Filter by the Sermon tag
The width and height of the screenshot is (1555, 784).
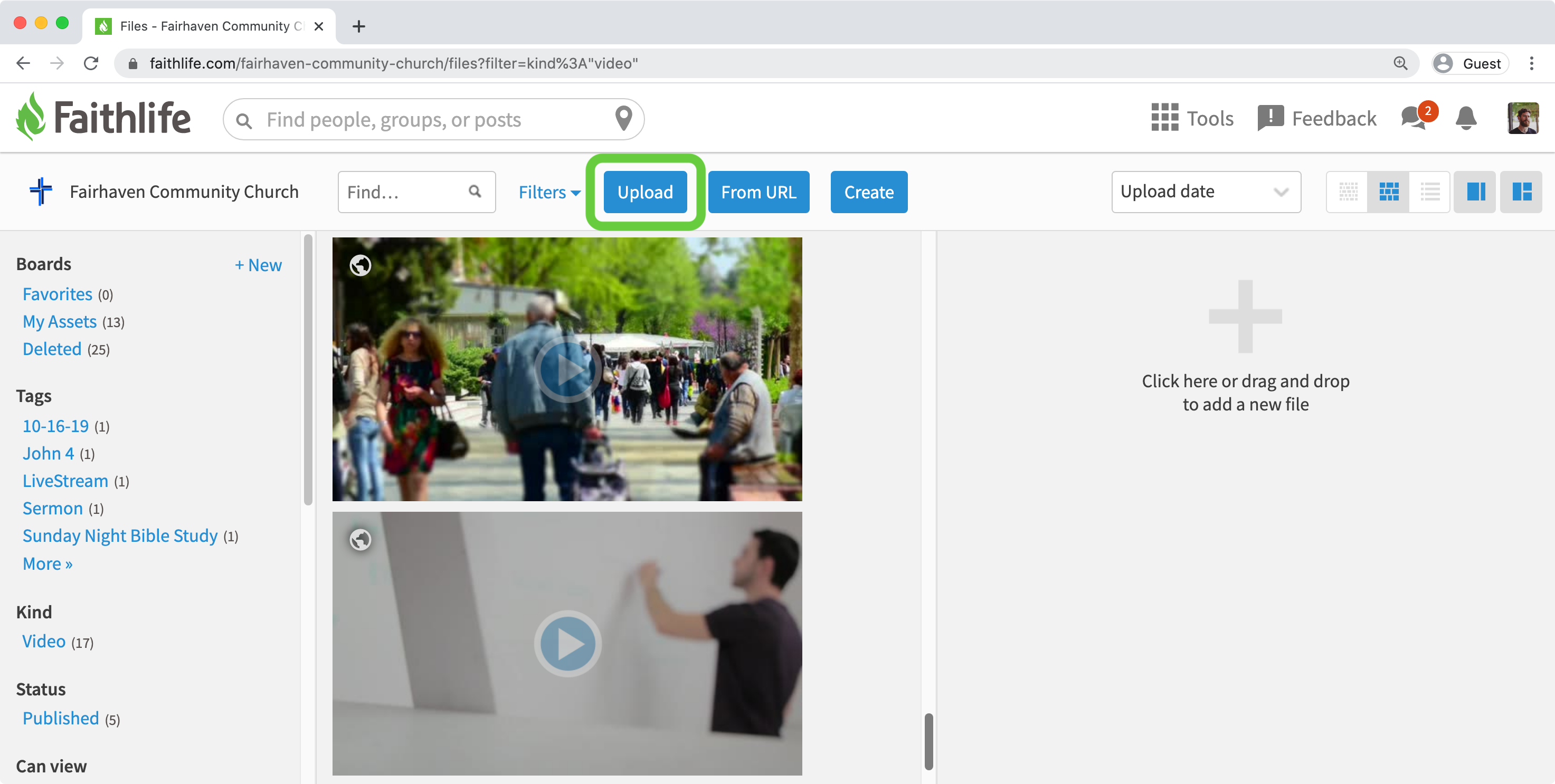coord(52,508)
